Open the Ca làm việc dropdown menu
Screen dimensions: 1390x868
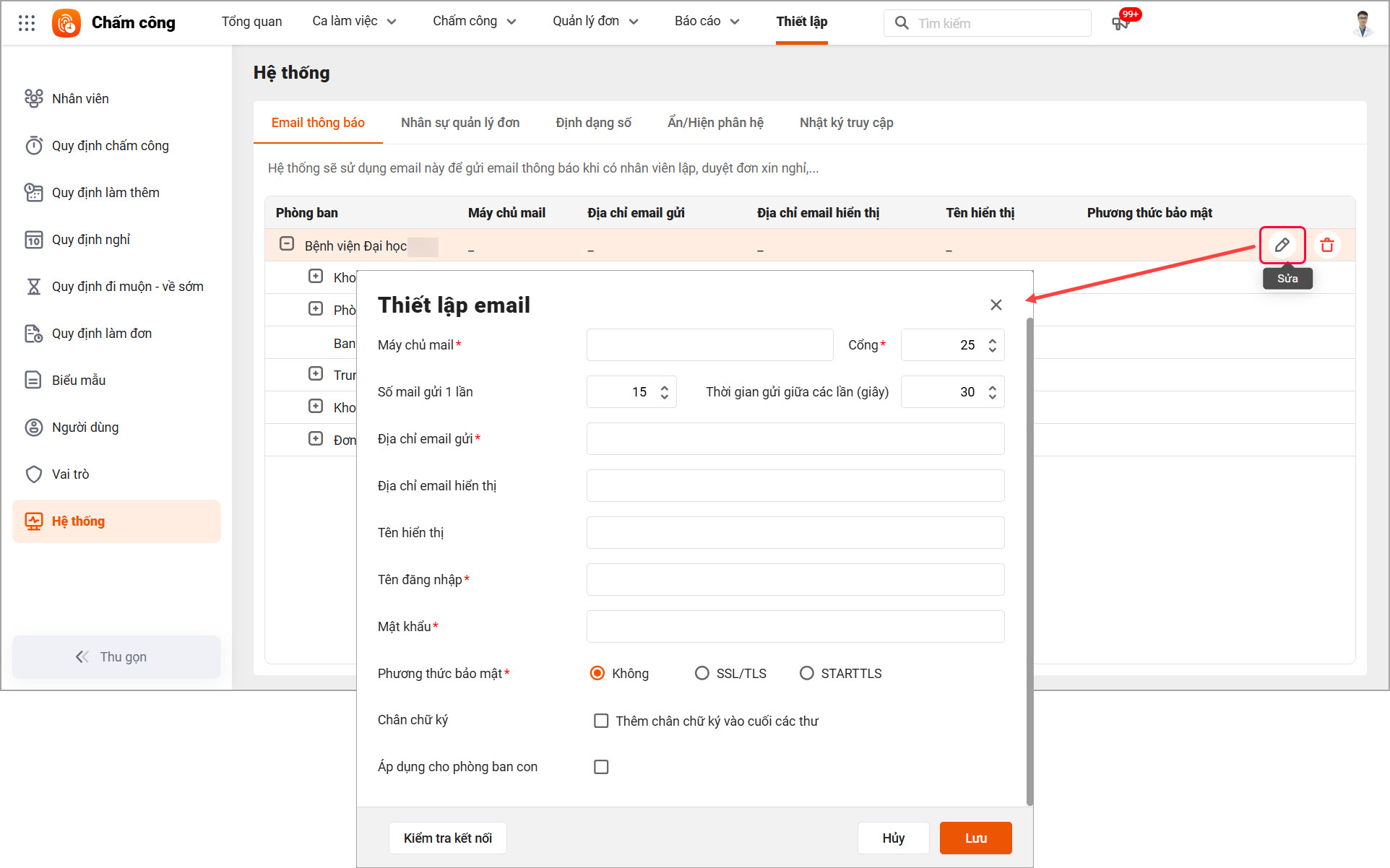click(x=354, y=22)
